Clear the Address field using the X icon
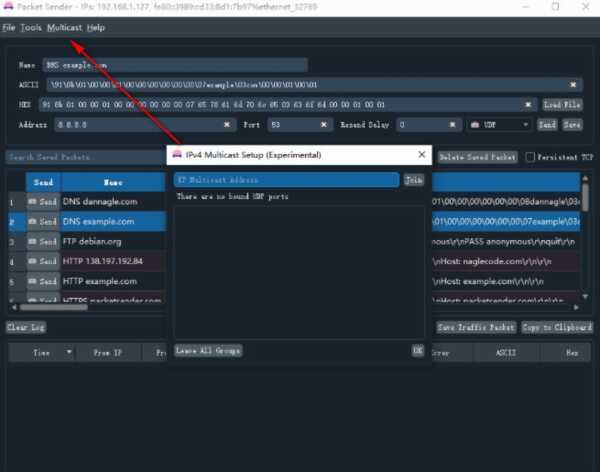This screenshot has width=600, height=472. tap(227, 126)
